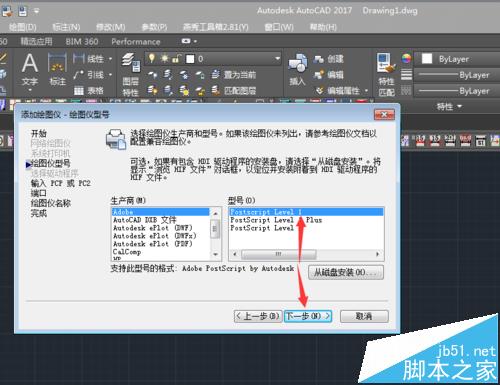Select the 引线 leader tool
The height and width of the screenshot is (385, 500).
88,75
